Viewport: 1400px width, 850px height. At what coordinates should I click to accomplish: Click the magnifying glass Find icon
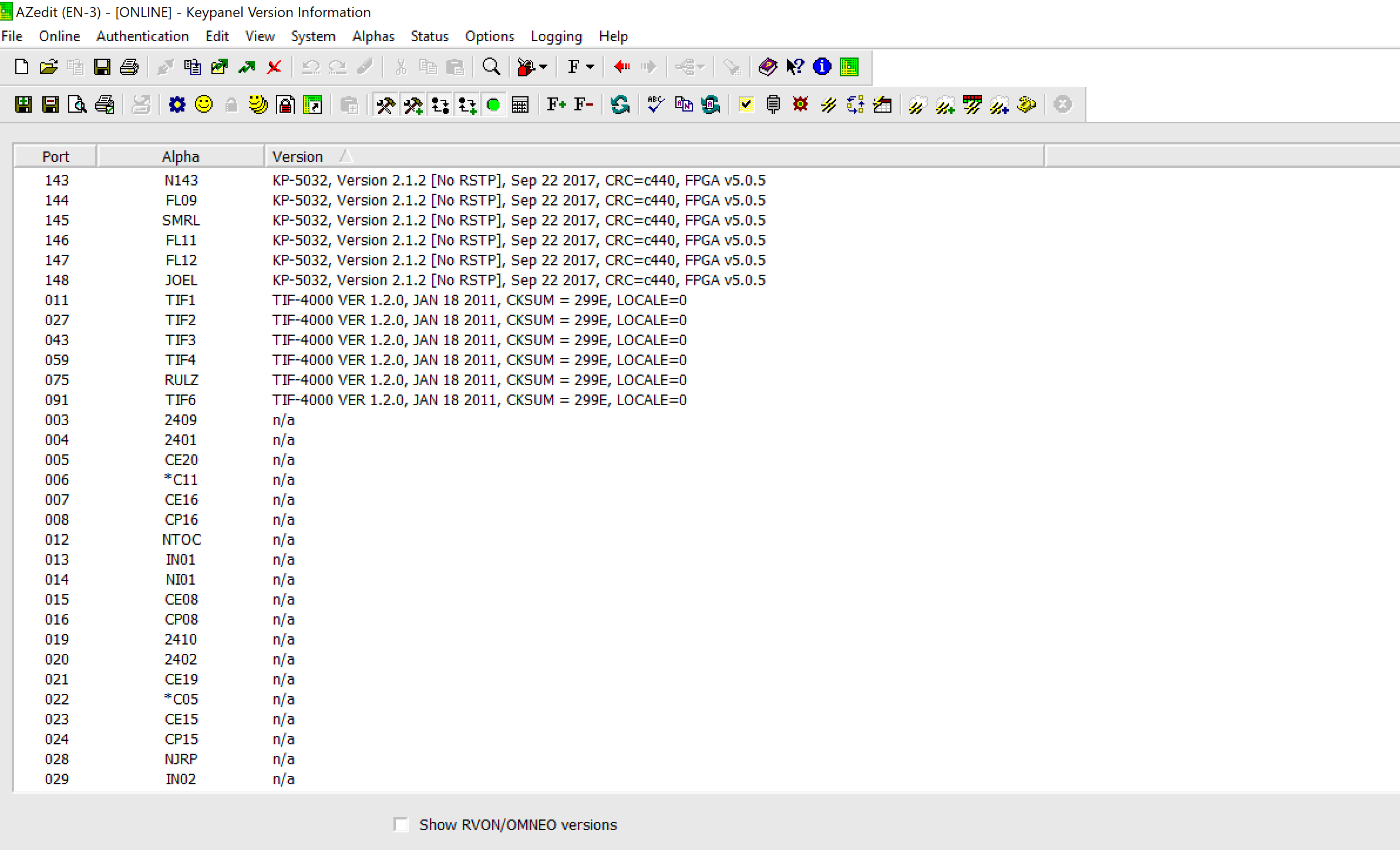[x=491, y=67]
